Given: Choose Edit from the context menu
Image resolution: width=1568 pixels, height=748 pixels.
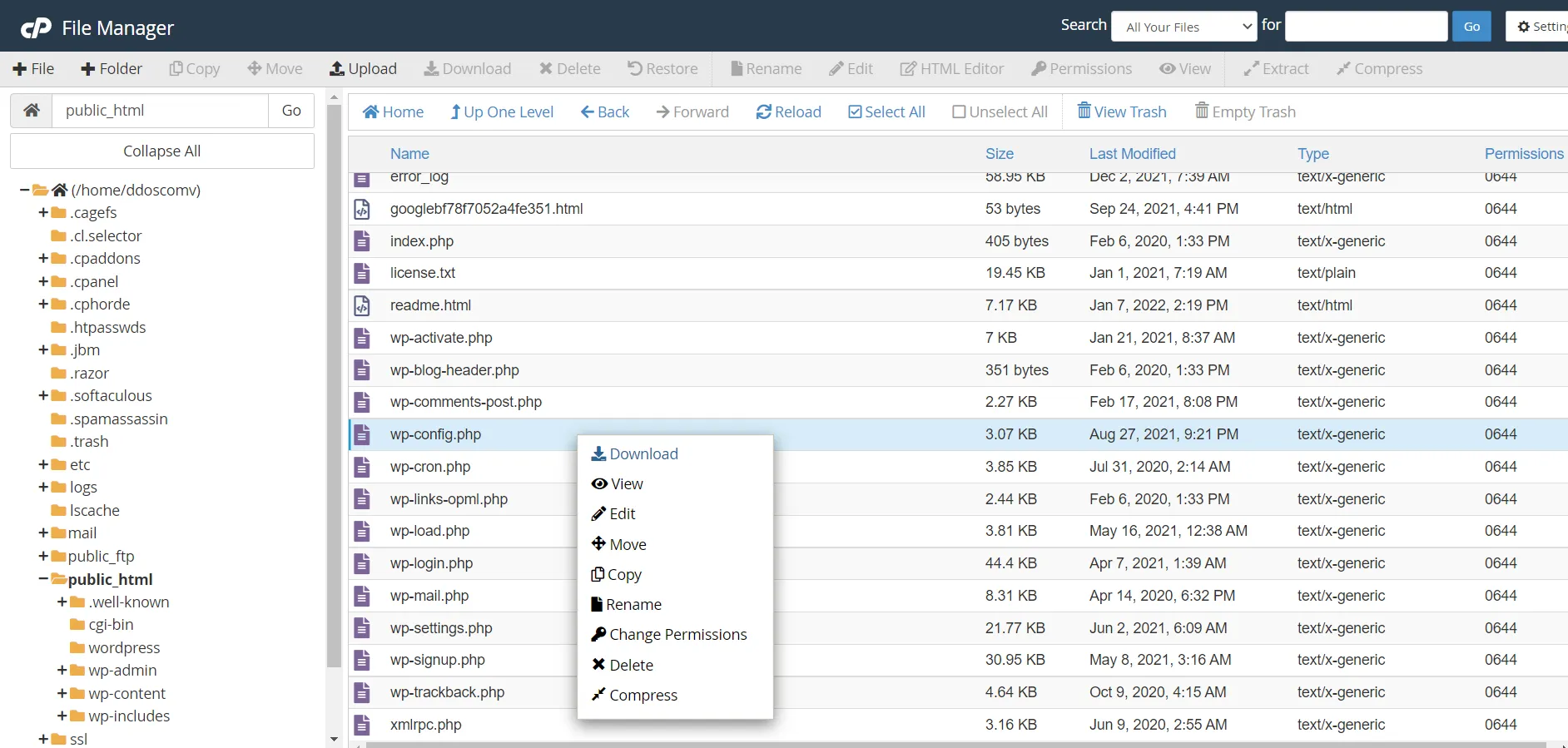Looking at the screenshot, I should (x=613, y=513).
